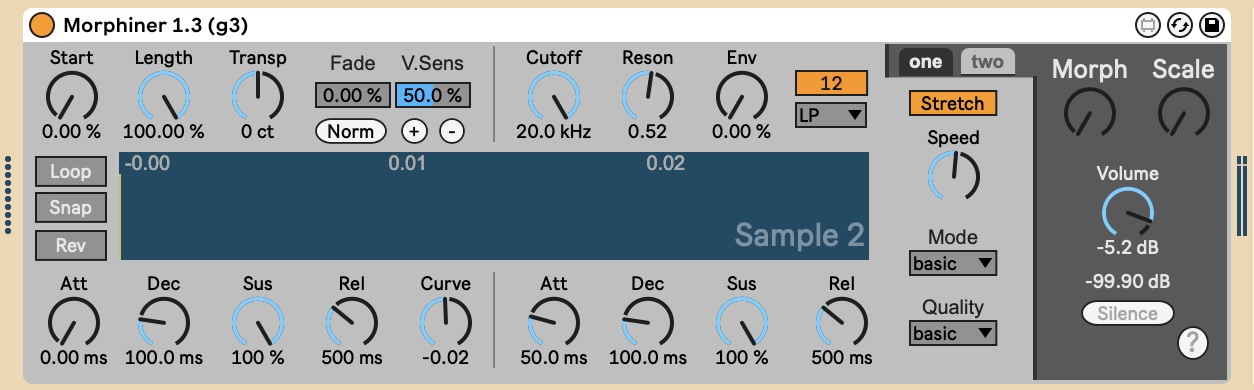Adjust the filter envelope Att knob at 50.0 ms
The width and height of the screenshot is (1254, 390).
(553, 322)
